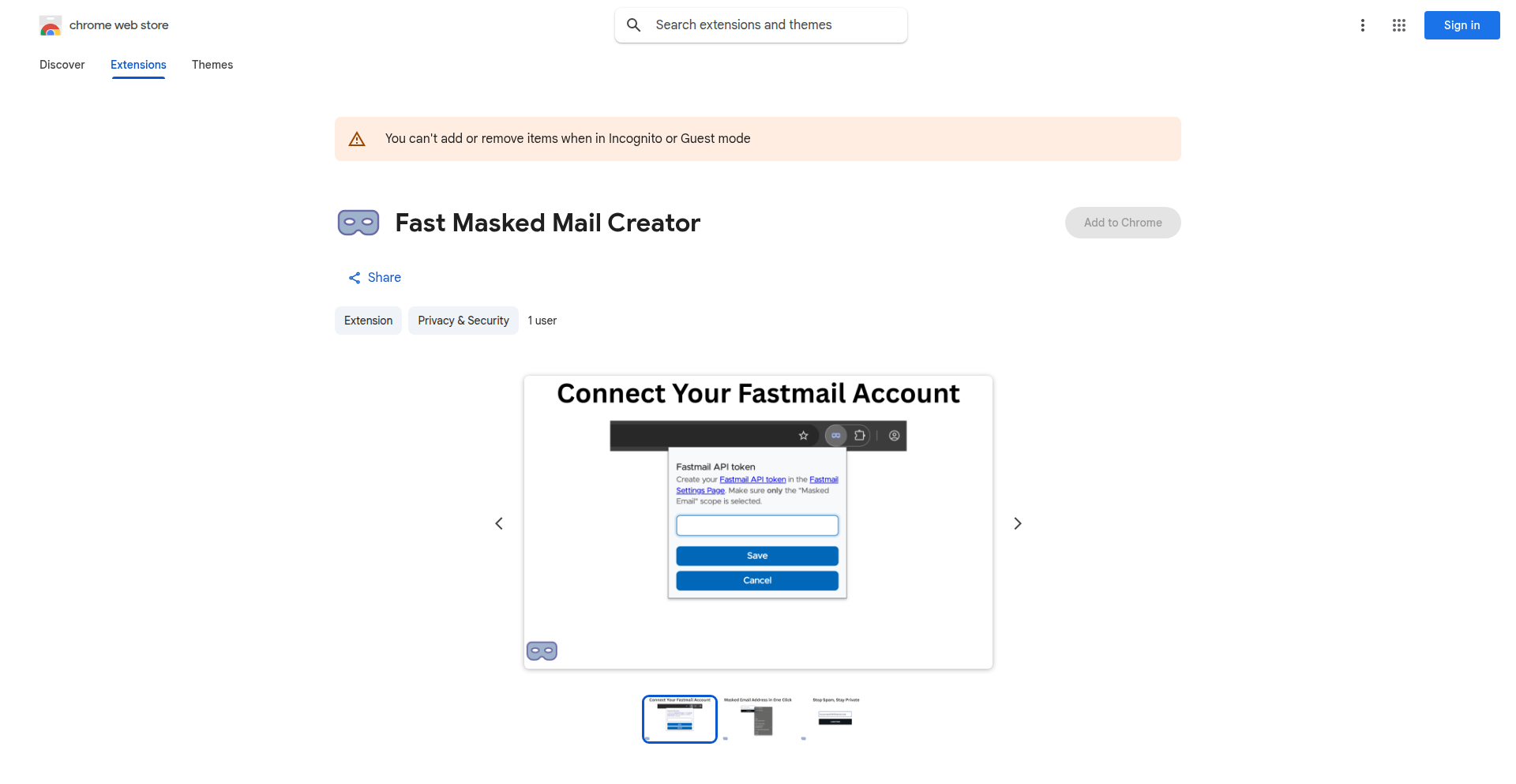Show the next screenshot with right chevron
Image resolution: width=1516 pixels, height=784 pixels.
1017,523
